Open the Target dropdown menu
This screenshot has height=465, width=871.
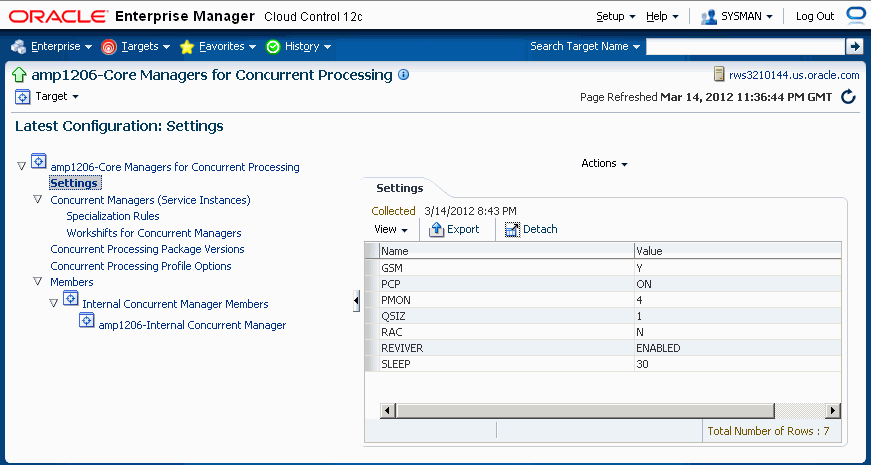(57, 97)
